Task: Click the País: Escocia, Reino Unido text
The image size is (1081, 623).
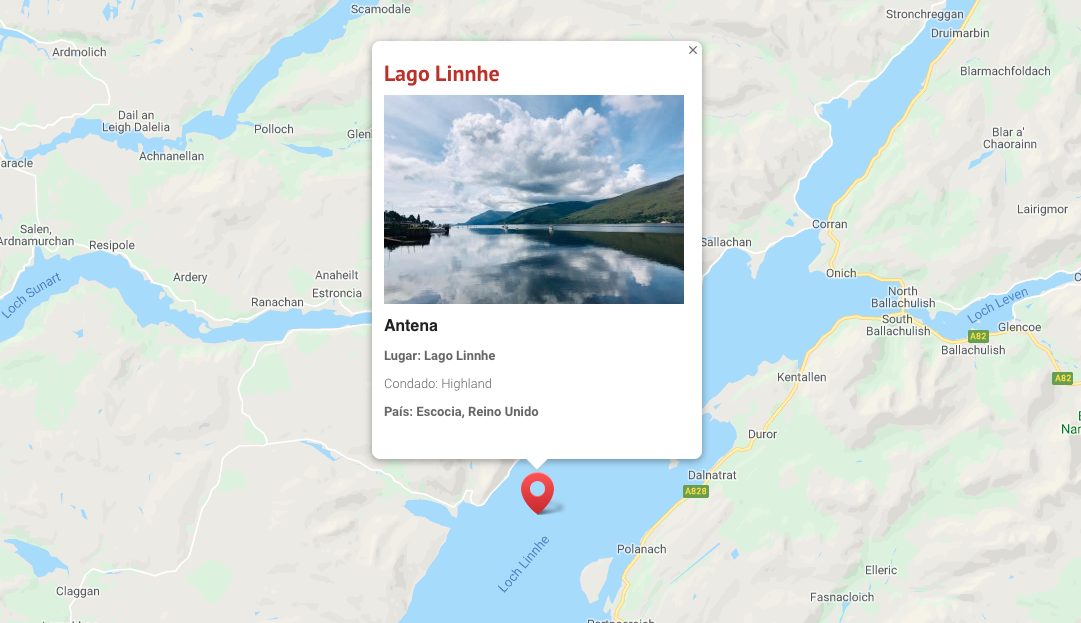Action: (x=461, y=411)
